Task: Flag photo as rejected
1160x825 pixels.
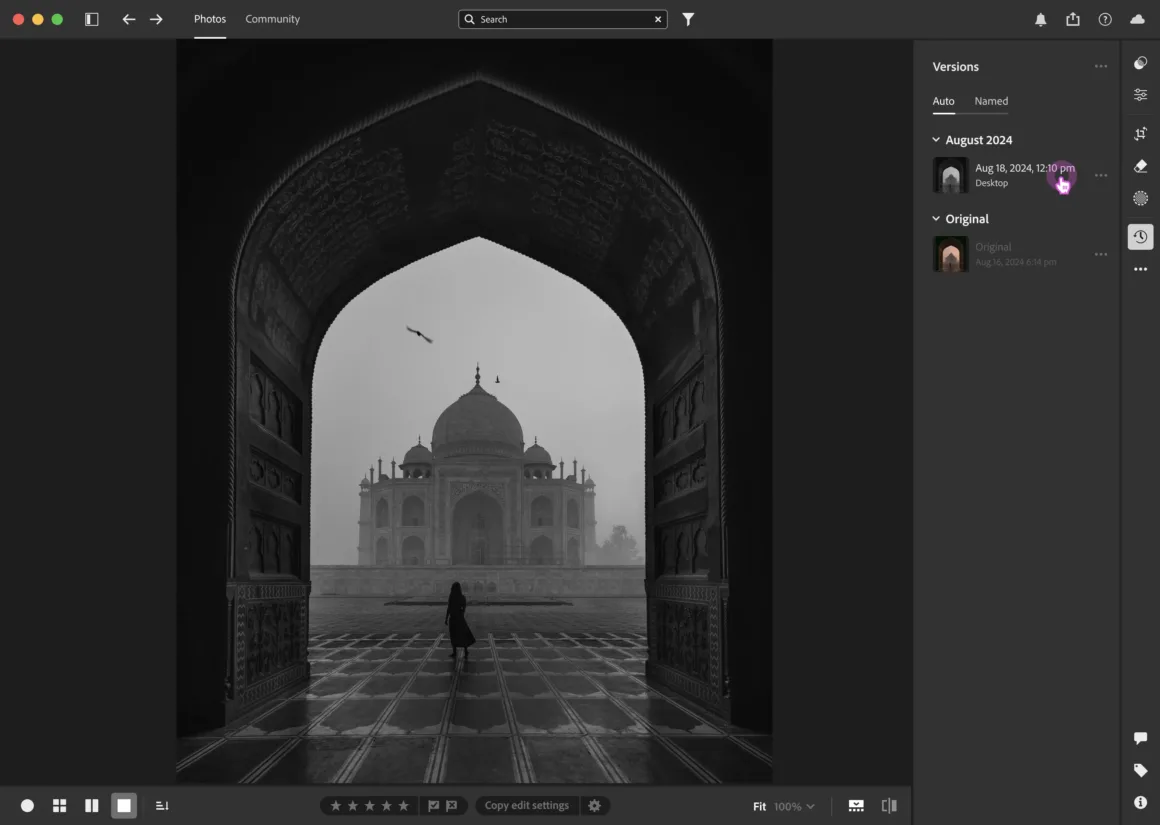Action: point(451,806)
